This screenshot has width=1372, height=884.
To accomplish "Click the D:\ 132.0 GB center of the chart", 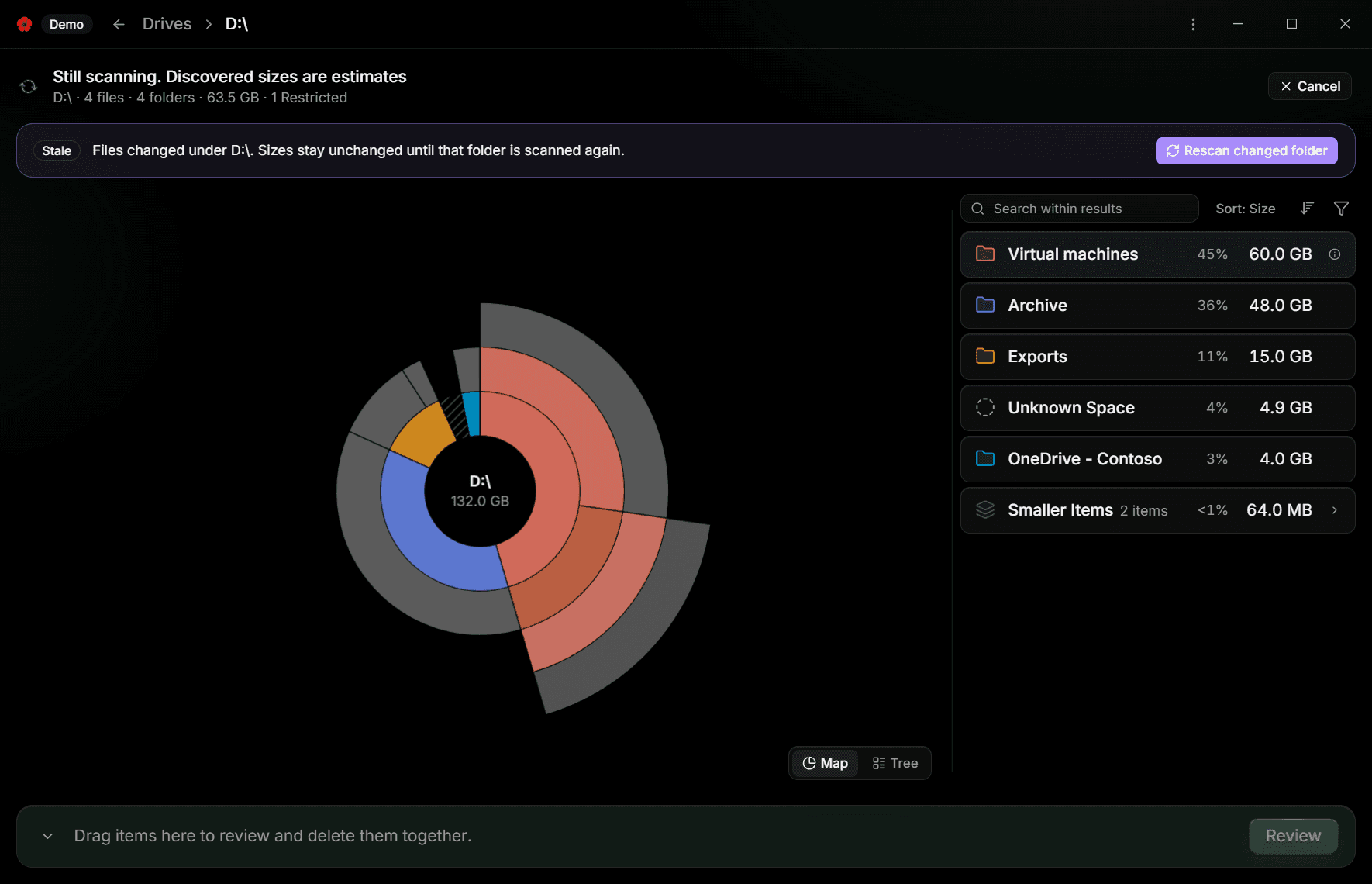I will coord(480,491).
